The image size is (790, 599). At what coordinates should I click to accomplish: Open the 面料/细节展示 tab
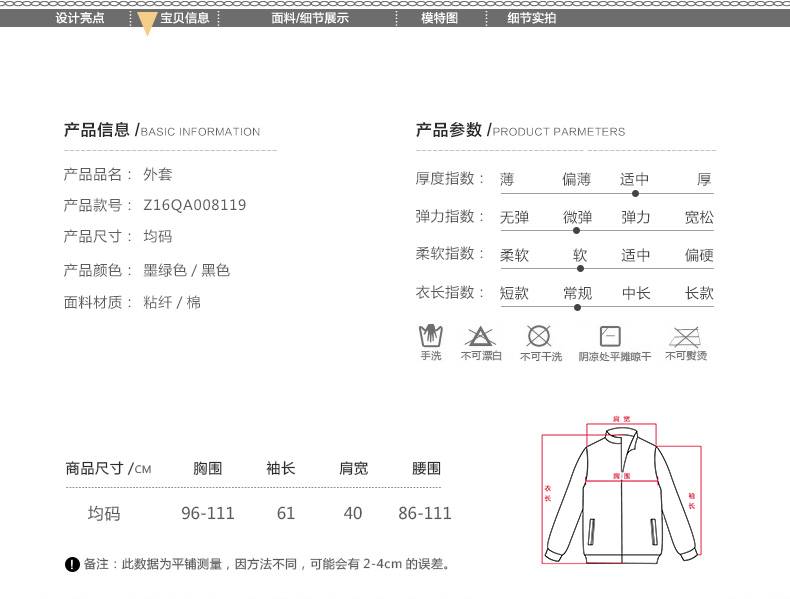pos(310,18)
